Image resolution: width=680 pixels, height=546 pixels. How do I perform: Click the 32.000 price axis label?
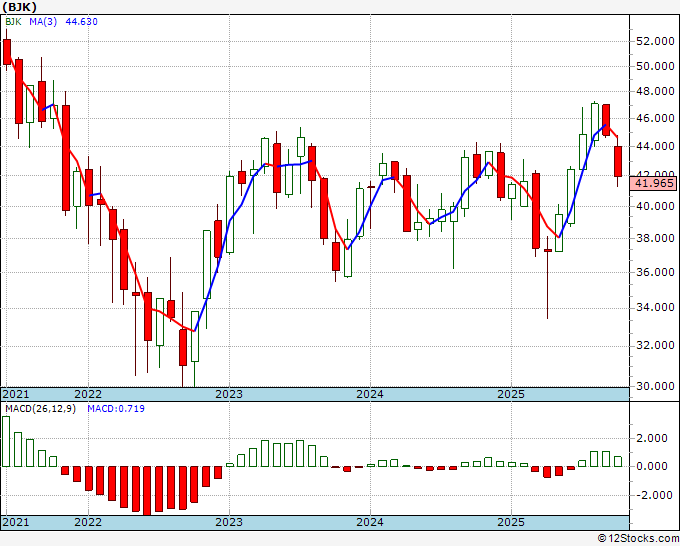click(x=655, y=345)
